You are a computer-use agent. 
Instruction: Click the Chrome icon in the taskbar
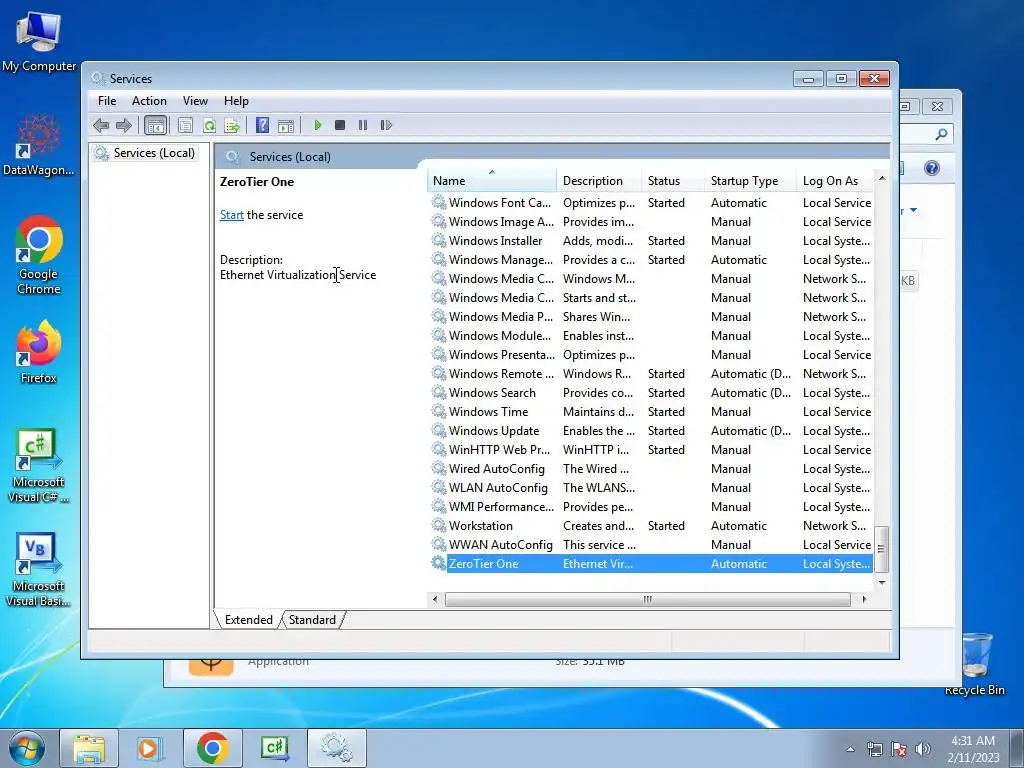[212, 749]
